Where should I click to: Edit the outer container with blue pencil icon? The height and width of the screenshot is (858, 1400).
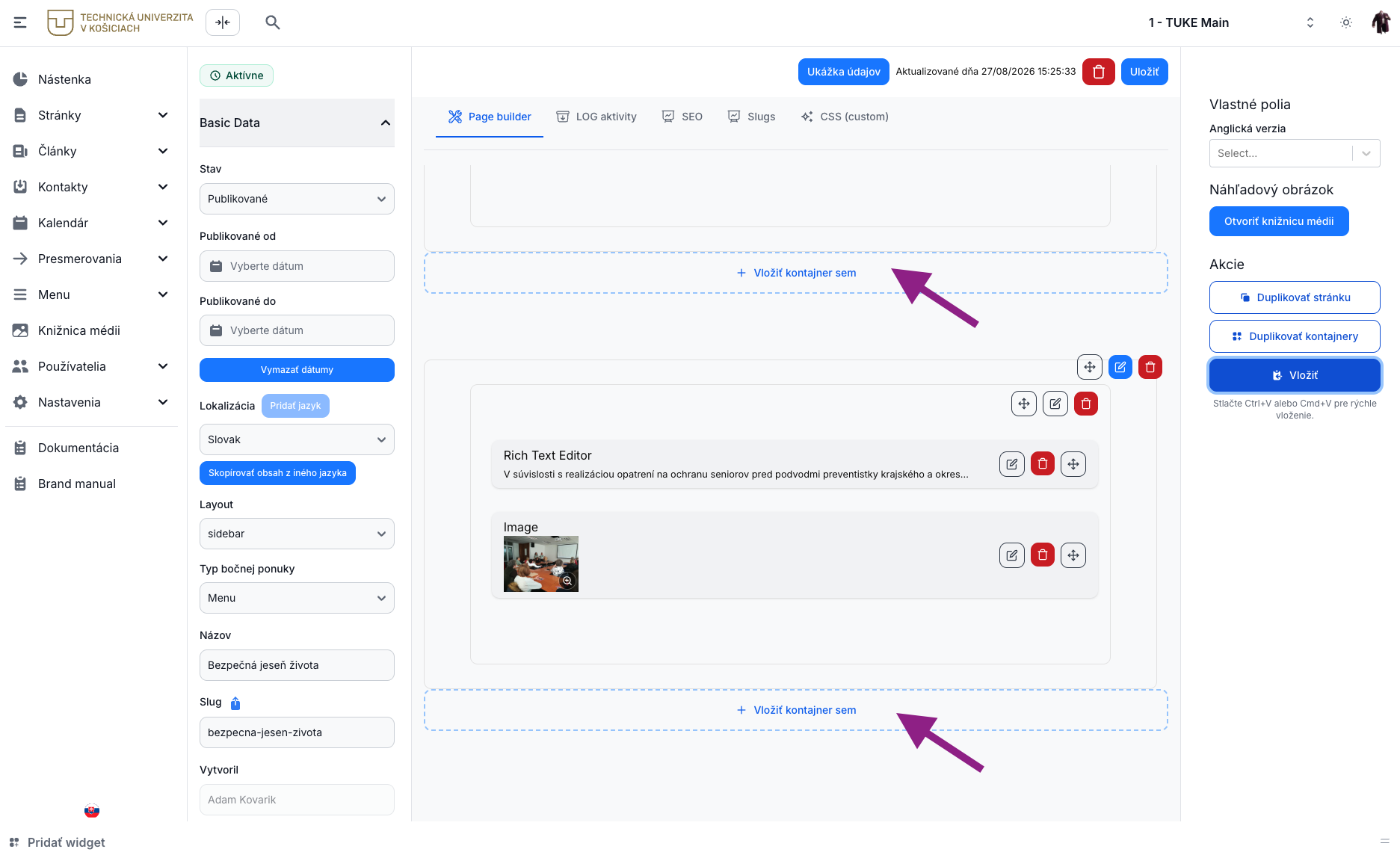(1120, 367)
